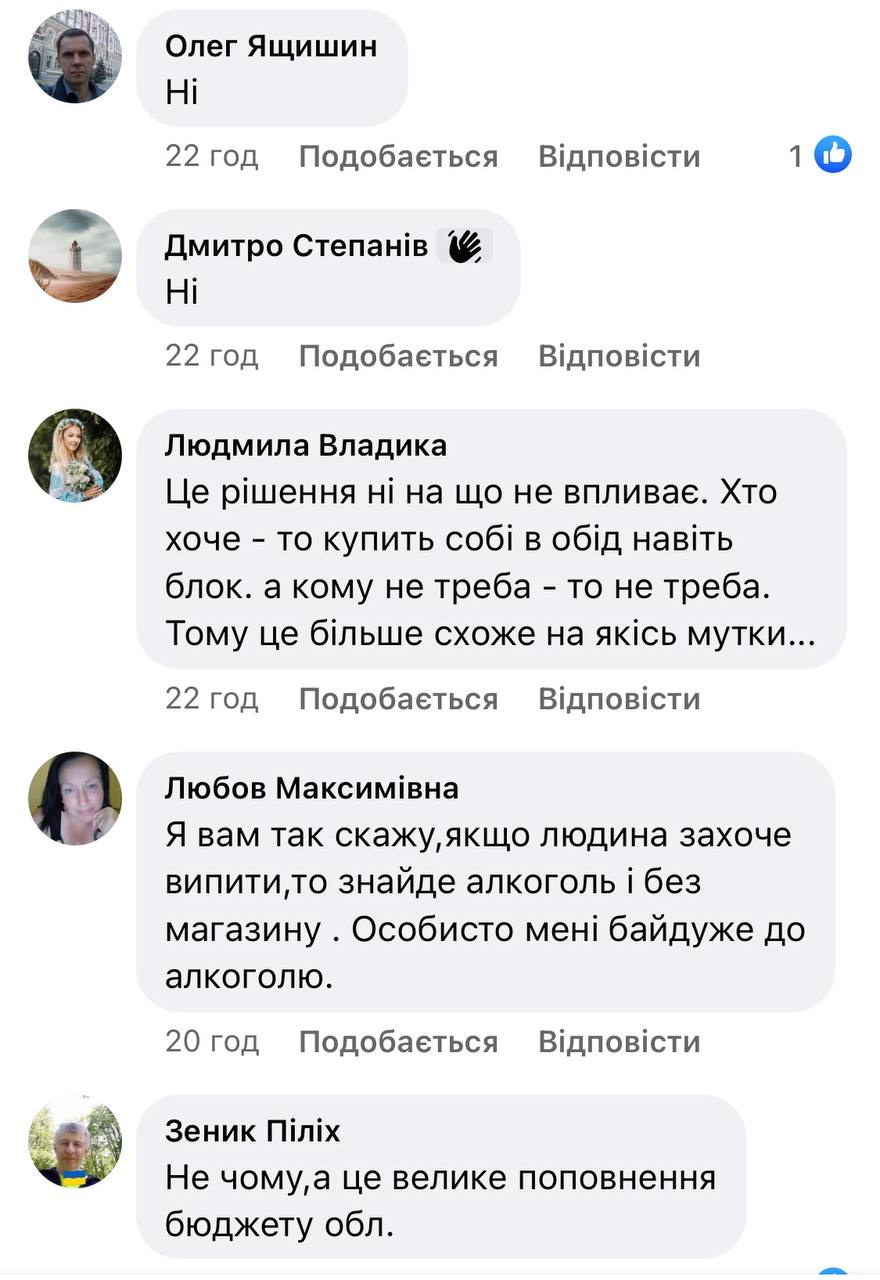Viewport: 880px width, 1280px height.
Task: Click the 20 год timestamp
Action: click(x=212, y=1041)
